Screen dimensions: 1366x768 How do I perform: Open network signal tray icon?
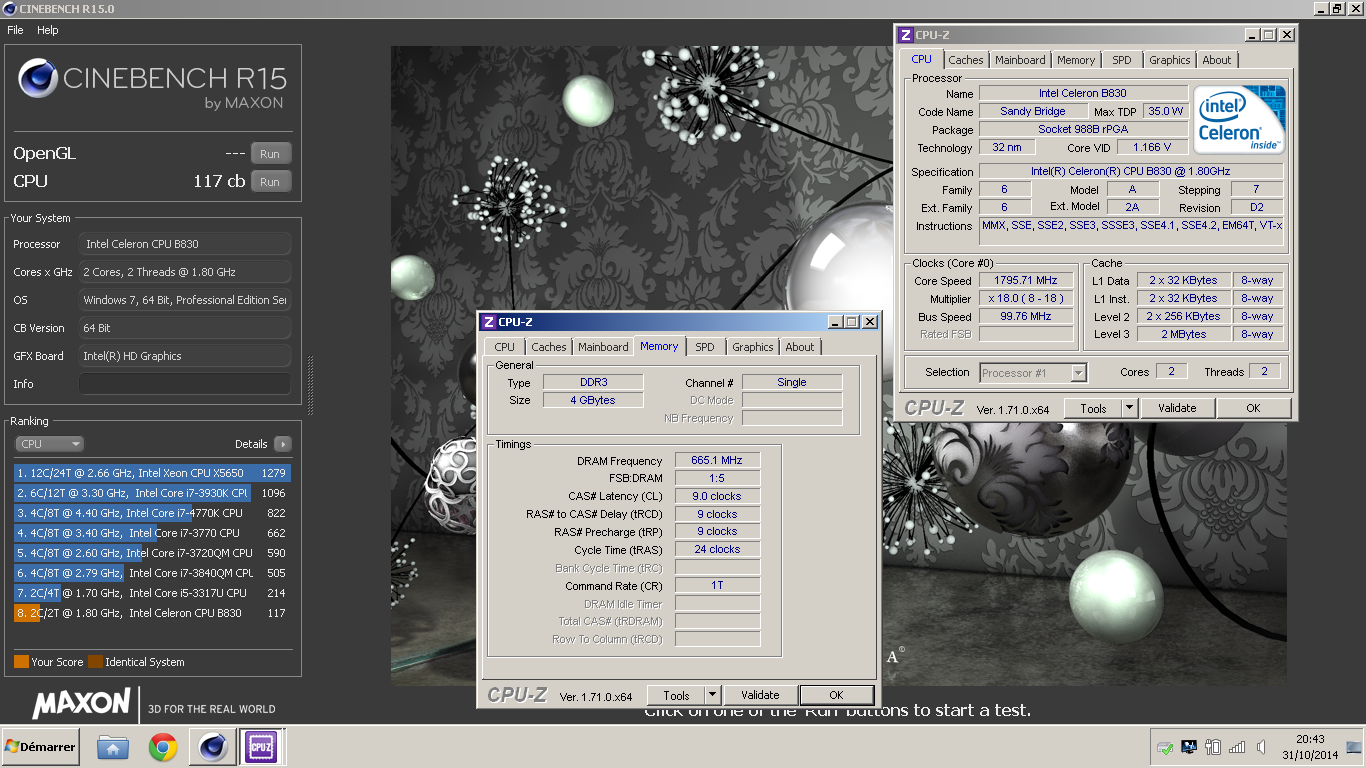pyautogui.click(x=1237, y=747)
